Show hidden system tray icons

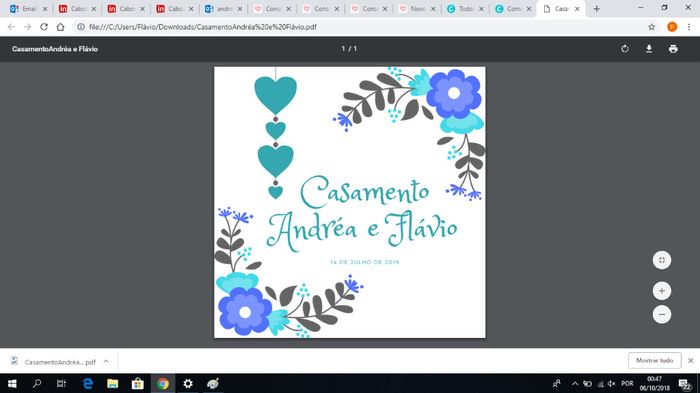click(575, 384)
